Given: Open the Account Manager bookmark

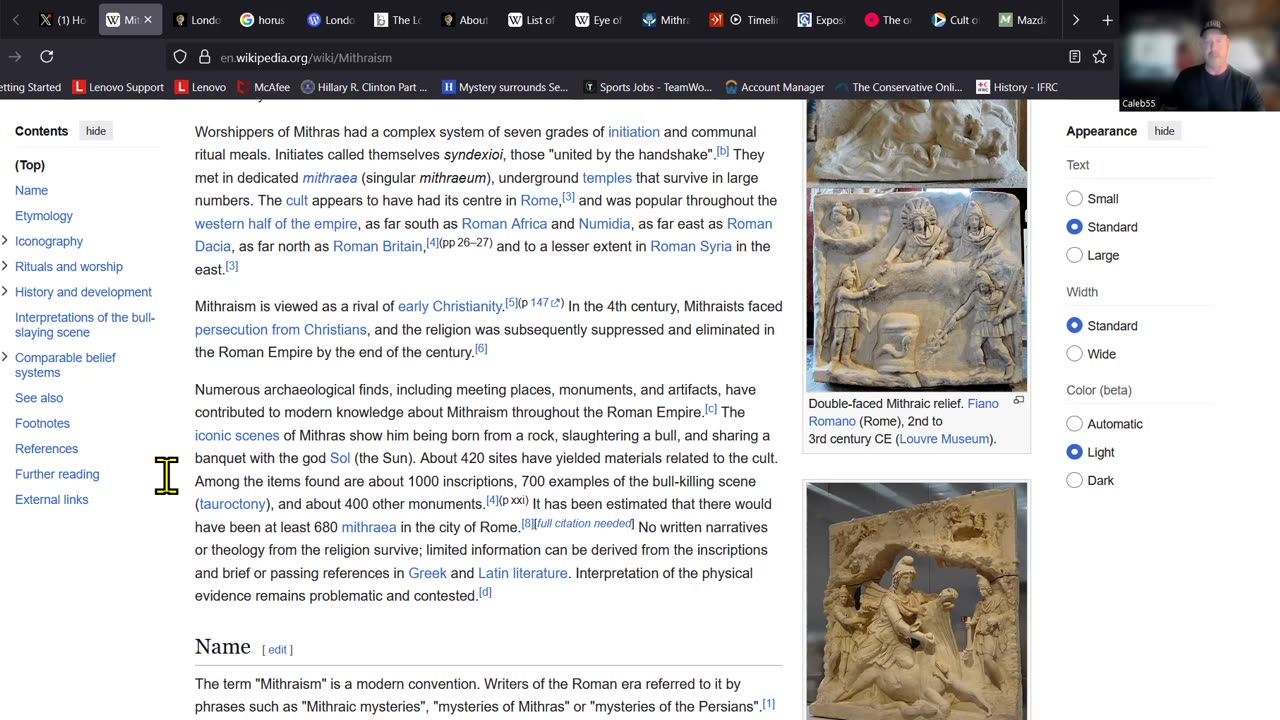Looking at the screenshot, I should [x=775, y=87].
